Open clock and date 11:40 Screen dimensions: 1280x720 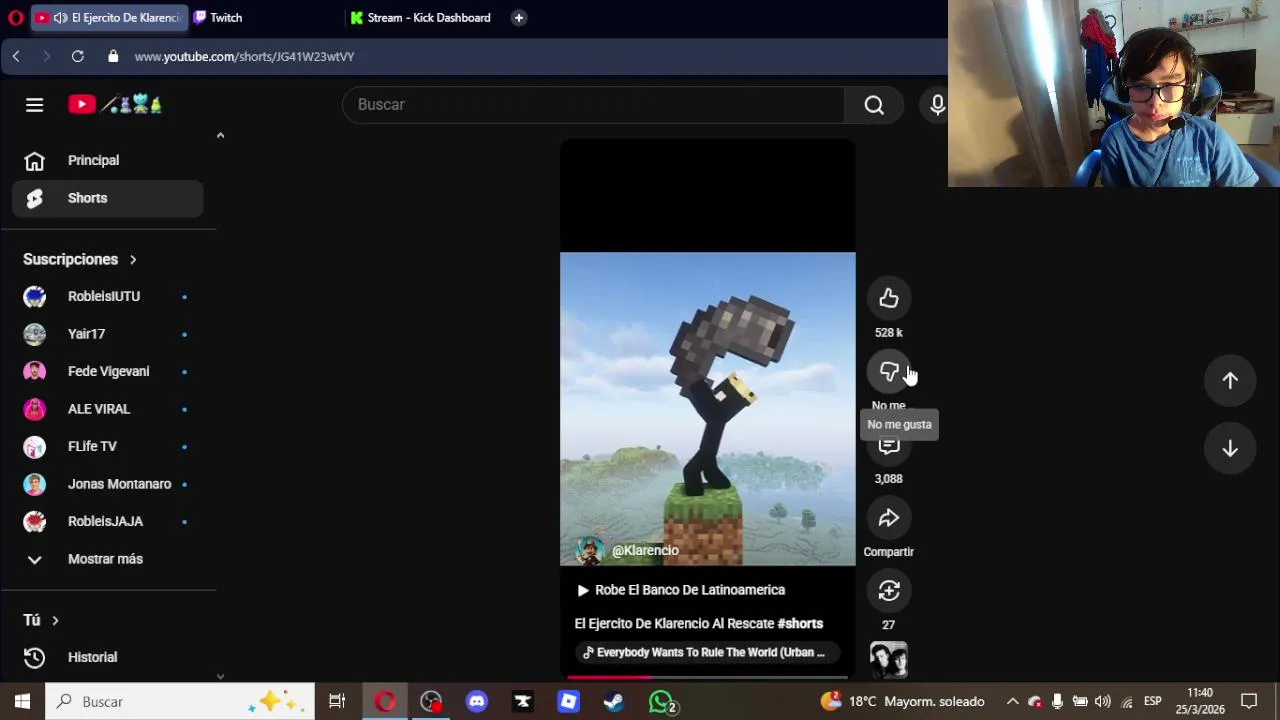click(x=1200, y=702)
